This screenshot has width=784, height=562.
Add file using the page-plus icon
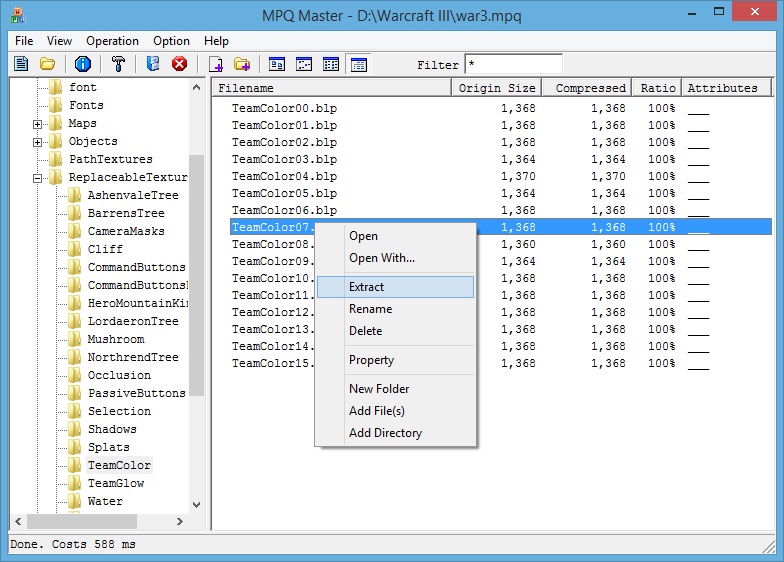tap(216, 64)
